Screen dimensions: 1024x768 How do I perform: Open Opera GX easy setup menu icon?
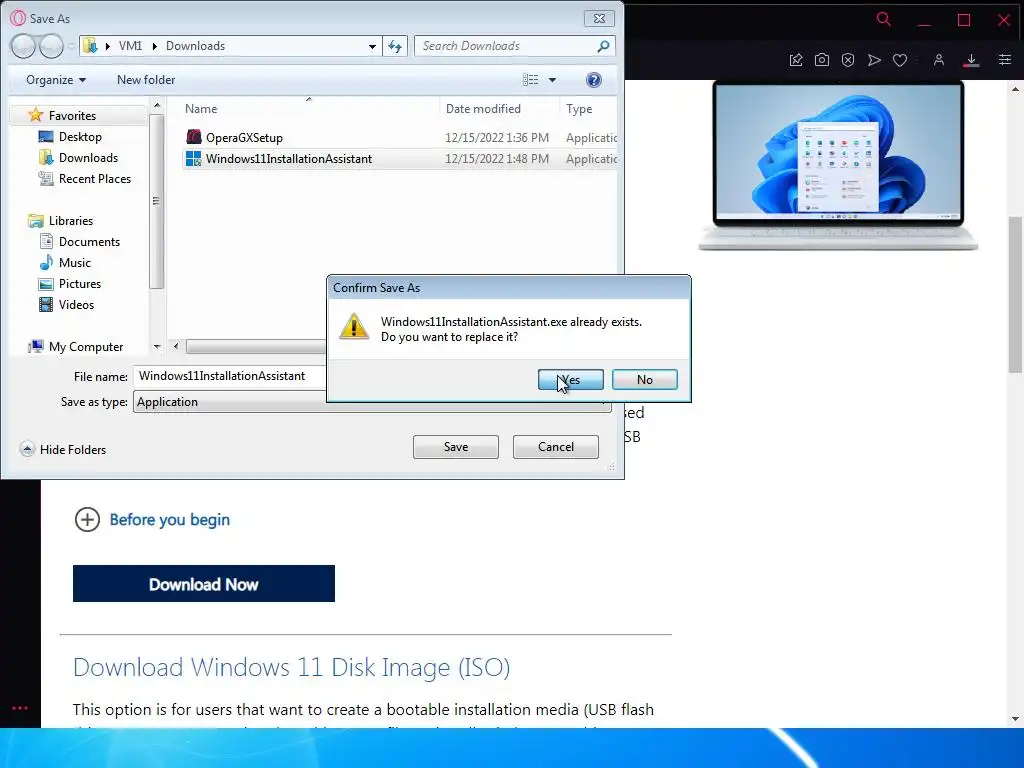point(1005,60)
